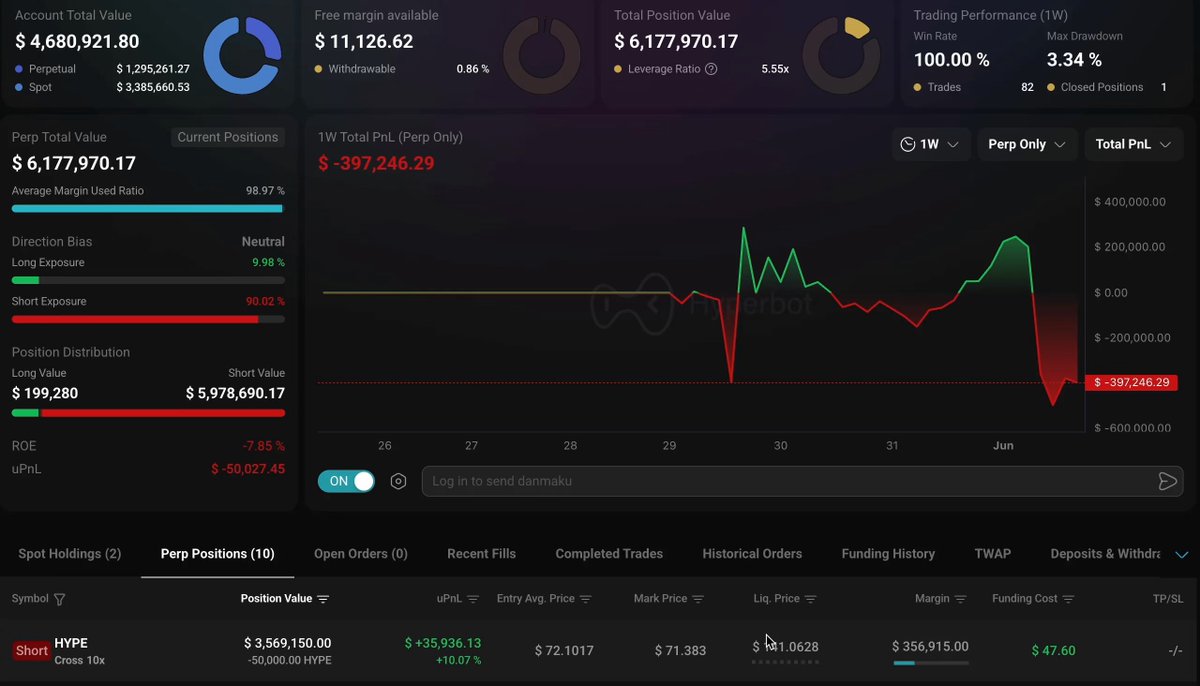The width and height of the screenshot is (1200, 686).
Task: Click the Total Position Value donut chart
Action: (x=842, y=55)
